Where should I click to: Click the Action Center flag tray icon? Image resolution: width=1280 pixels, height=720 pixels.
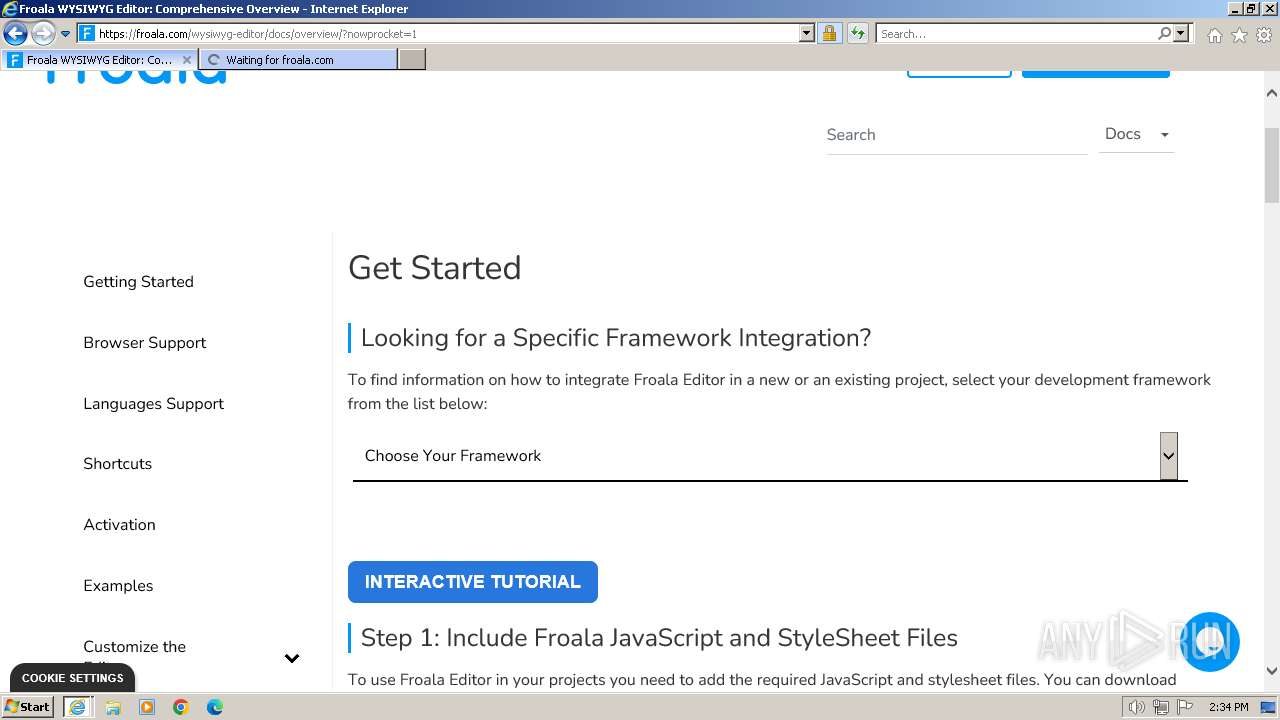pos(1185,707)
